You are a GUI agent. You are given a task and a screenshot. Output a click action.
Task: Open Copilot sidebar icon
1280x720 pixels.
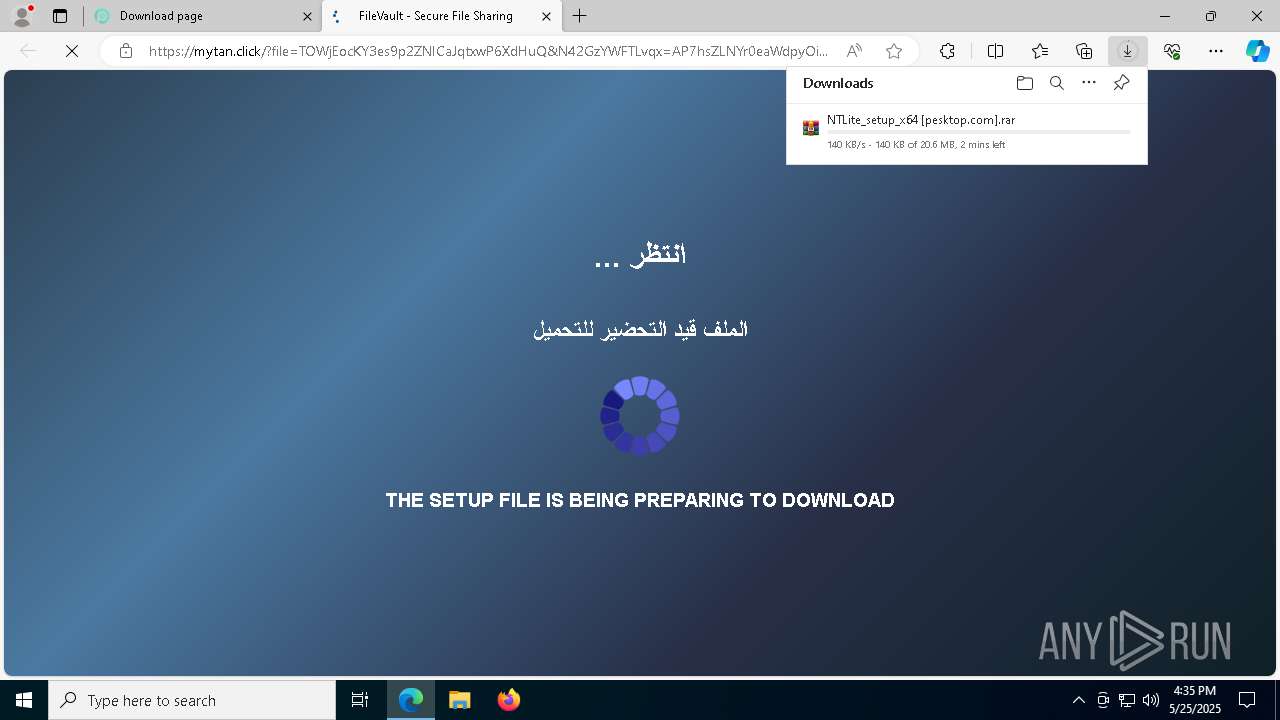coord(1257,51)
